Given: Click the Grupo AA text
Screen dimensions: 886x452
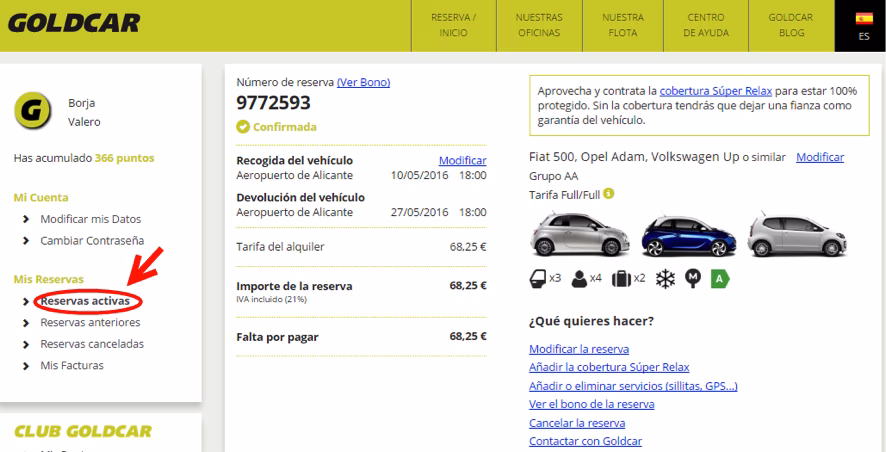Looking at the screenshot, I should 554,176.
